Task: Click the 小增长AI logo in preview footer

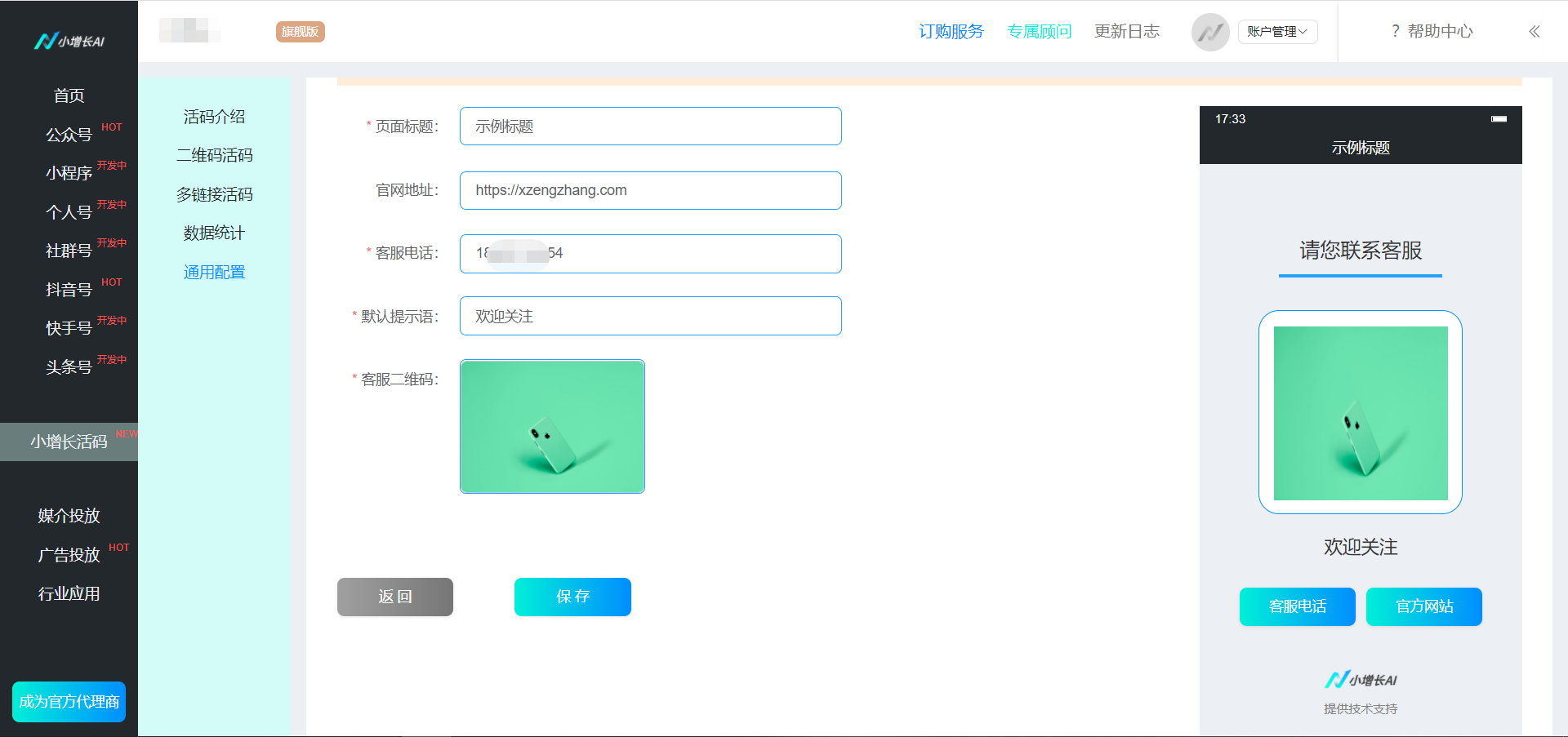Action: click(1361, 679)
